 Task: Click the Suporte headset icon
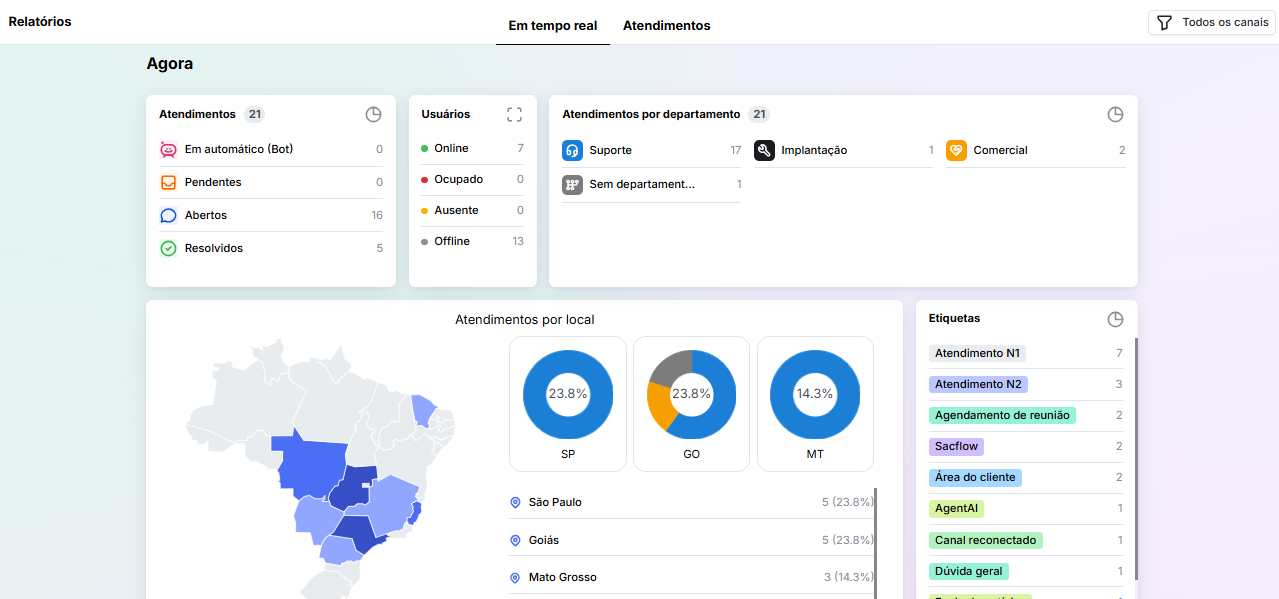572,151
